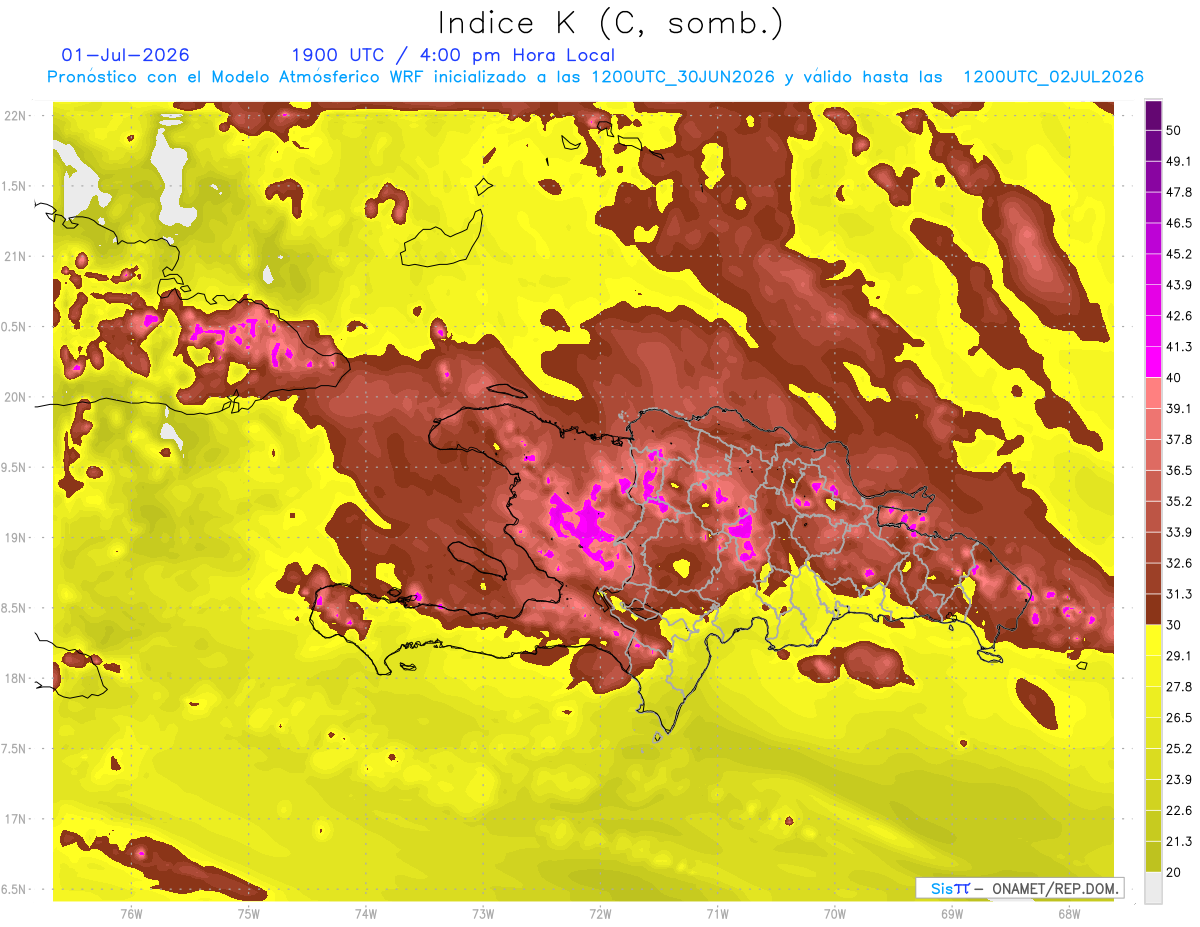
Task: Click the "17N" latitude label
Action: (15, 819)
